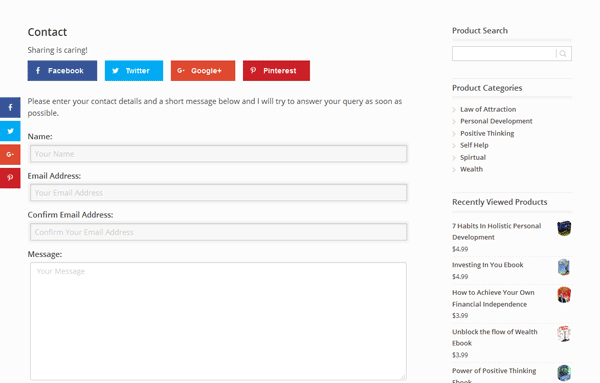
Task: Open Unblock the flow of Wealth Ebook link
Action: [494, 337]
